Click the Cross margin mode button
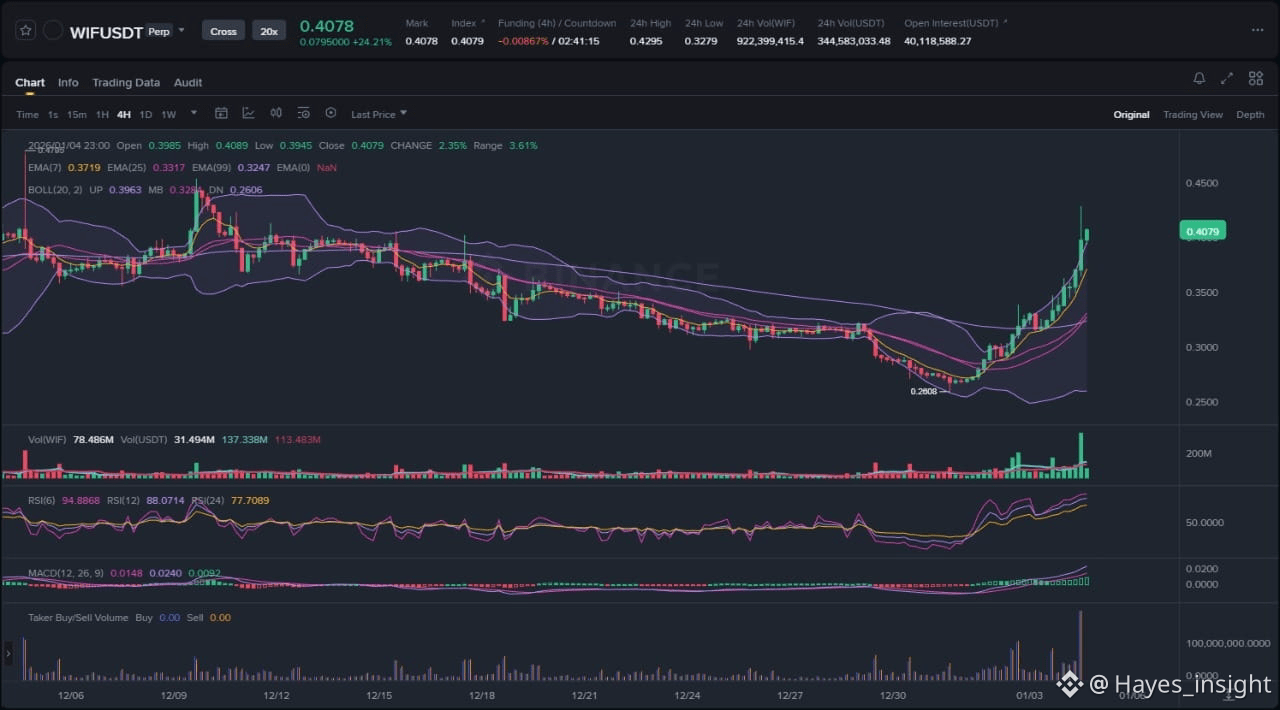 [x=223, y=31]
